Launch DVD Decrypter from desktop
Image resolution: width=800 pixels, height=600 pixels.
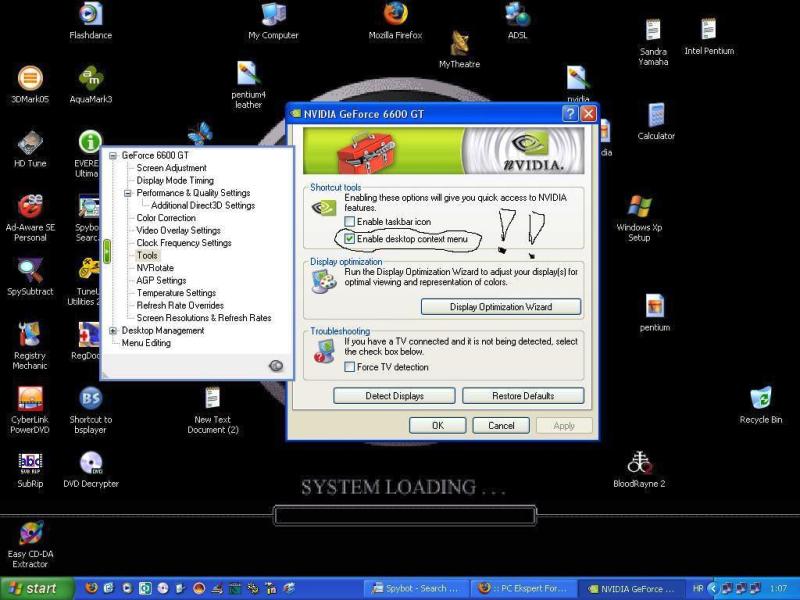(91, 463)
